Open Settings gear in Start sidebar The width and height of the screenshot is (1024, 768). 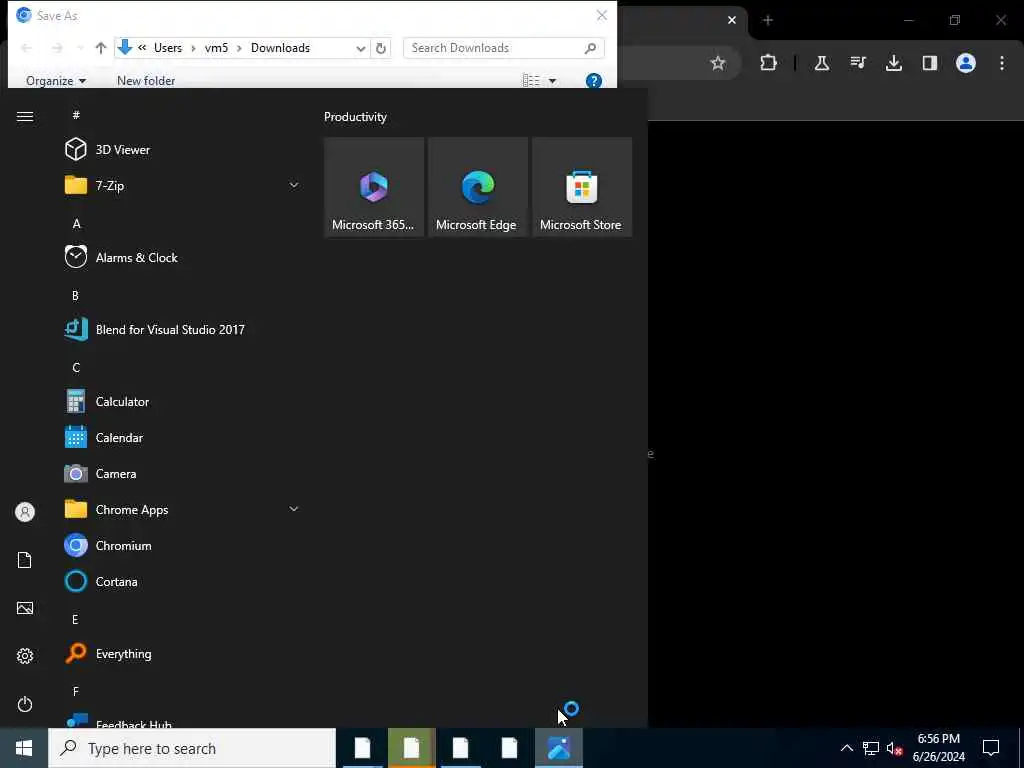tap(25, 656)
